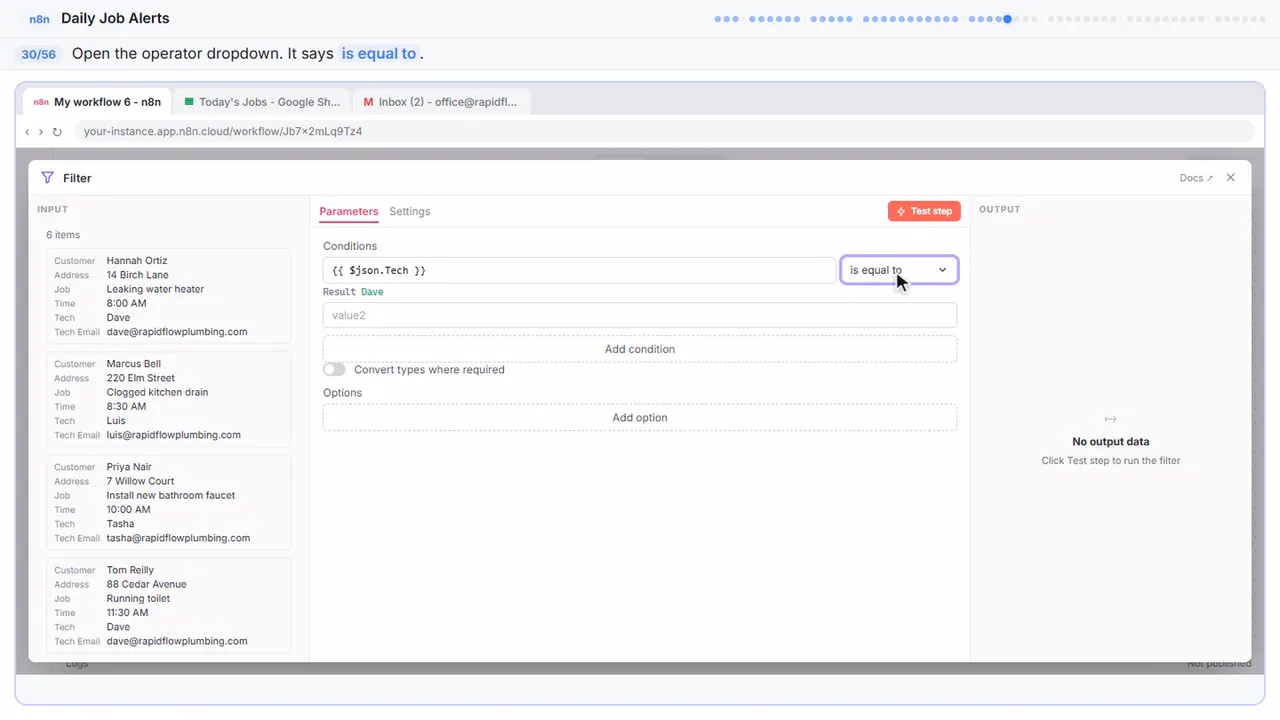Click Add option button
Viewport: 1280px width, 720px height.
tap(640, 418)
